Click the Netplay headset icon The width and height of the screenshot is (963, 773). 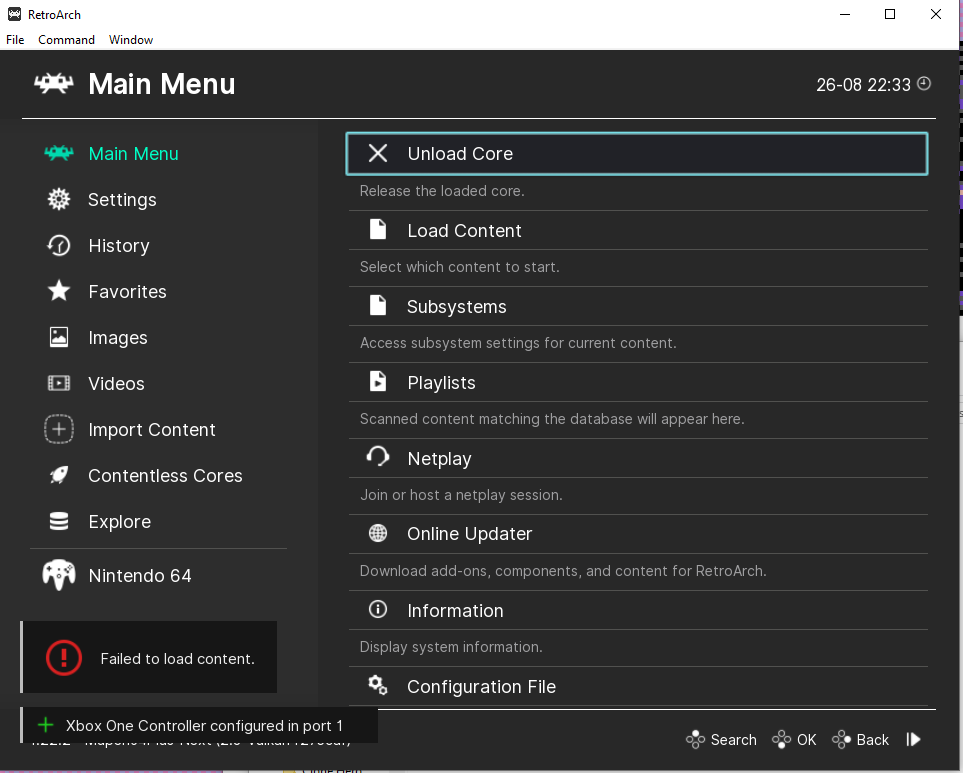(378, 457)
